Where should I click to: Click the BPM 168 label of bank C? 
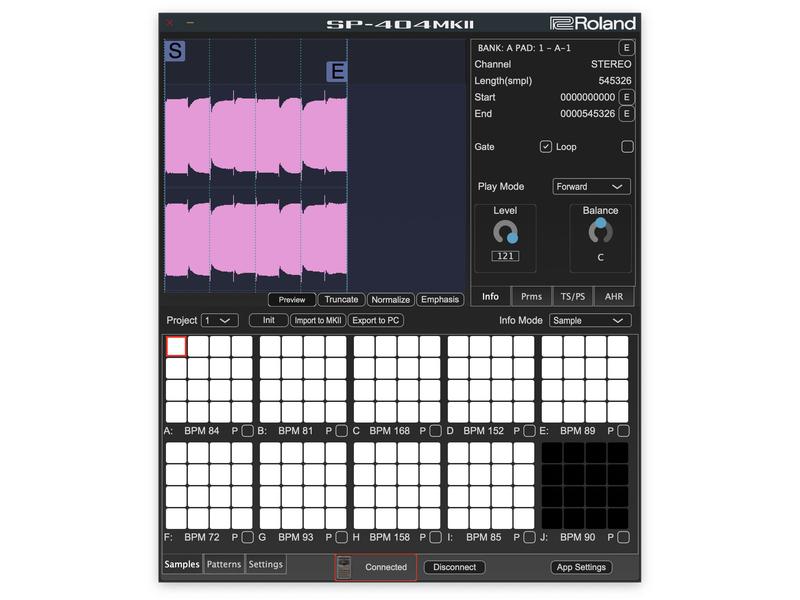(x=389, y=431)
